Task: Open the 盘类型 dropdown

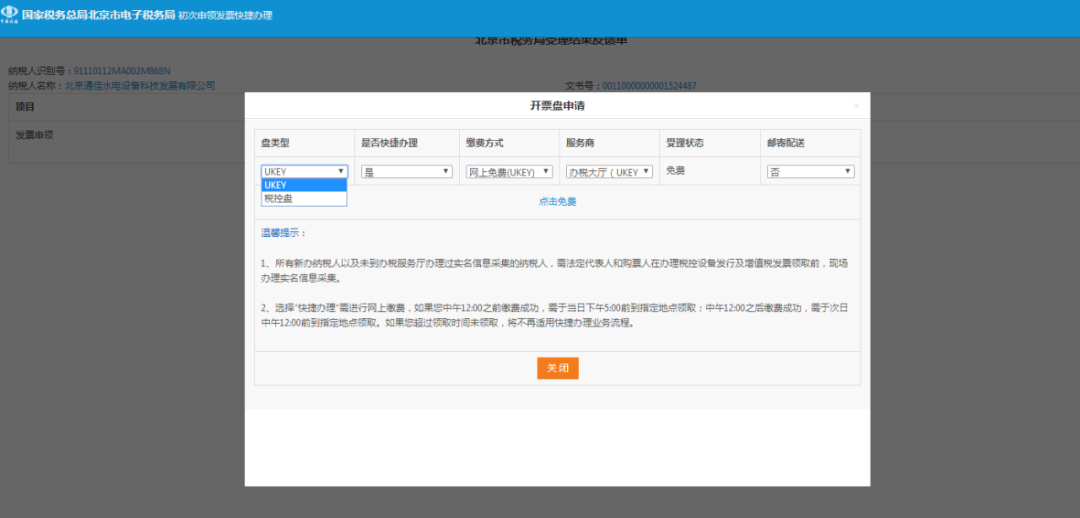Action: pos(304,172)
